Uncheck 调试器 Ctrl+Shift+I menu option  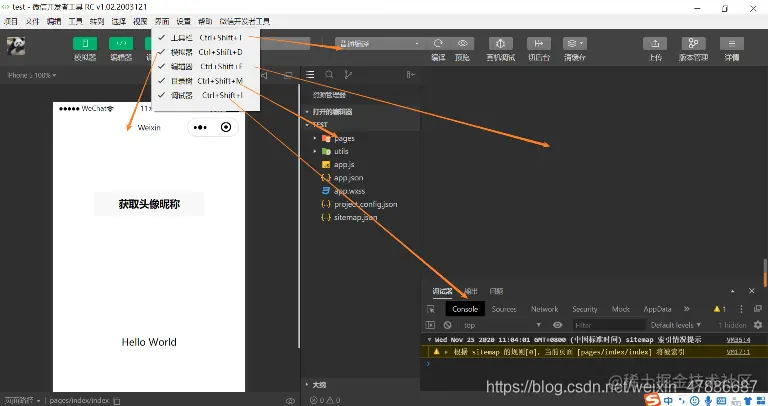click(x=206, y=95)
